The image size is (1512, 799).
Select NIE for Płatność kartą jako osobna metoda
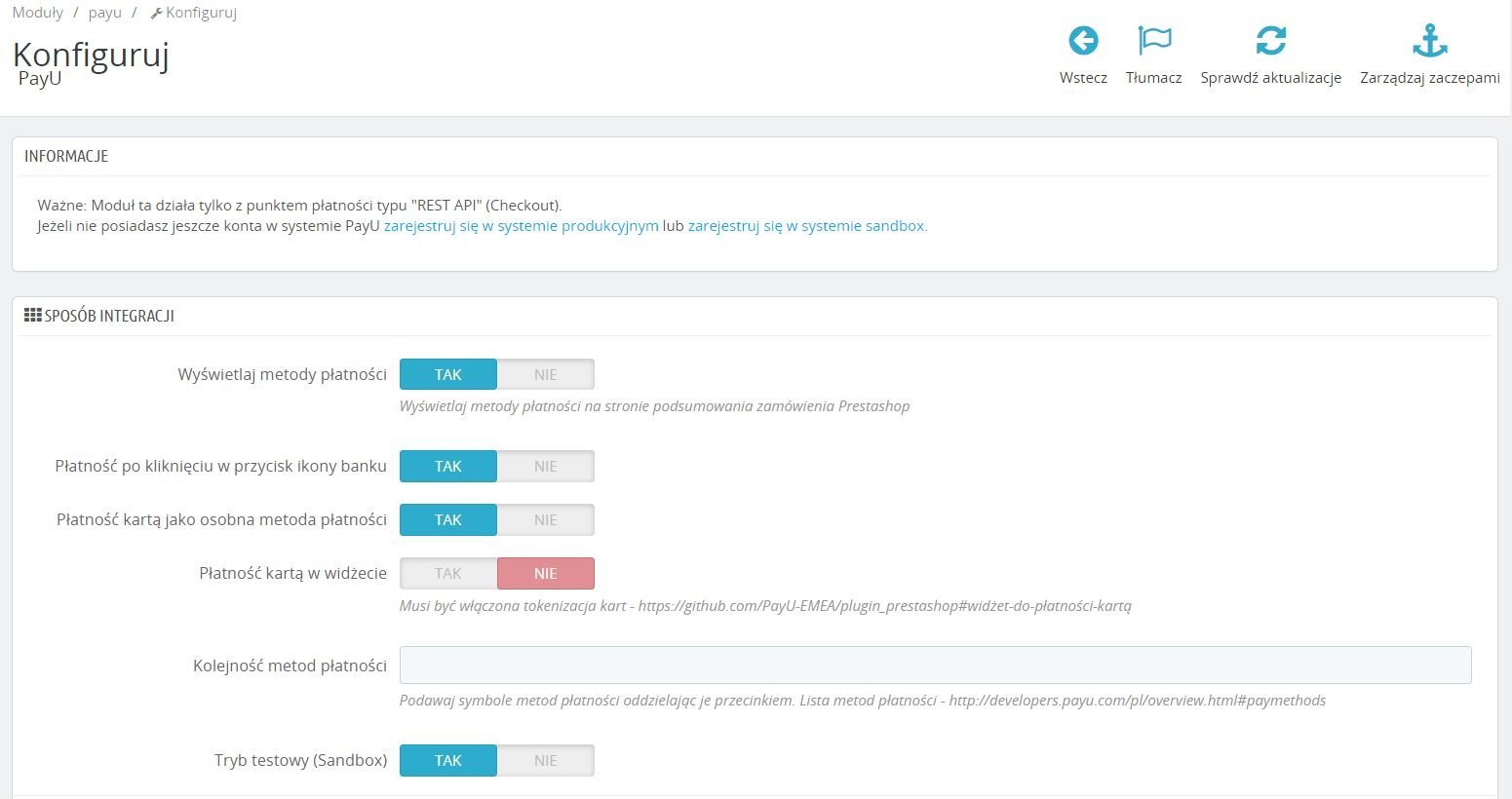pos(546,519)
